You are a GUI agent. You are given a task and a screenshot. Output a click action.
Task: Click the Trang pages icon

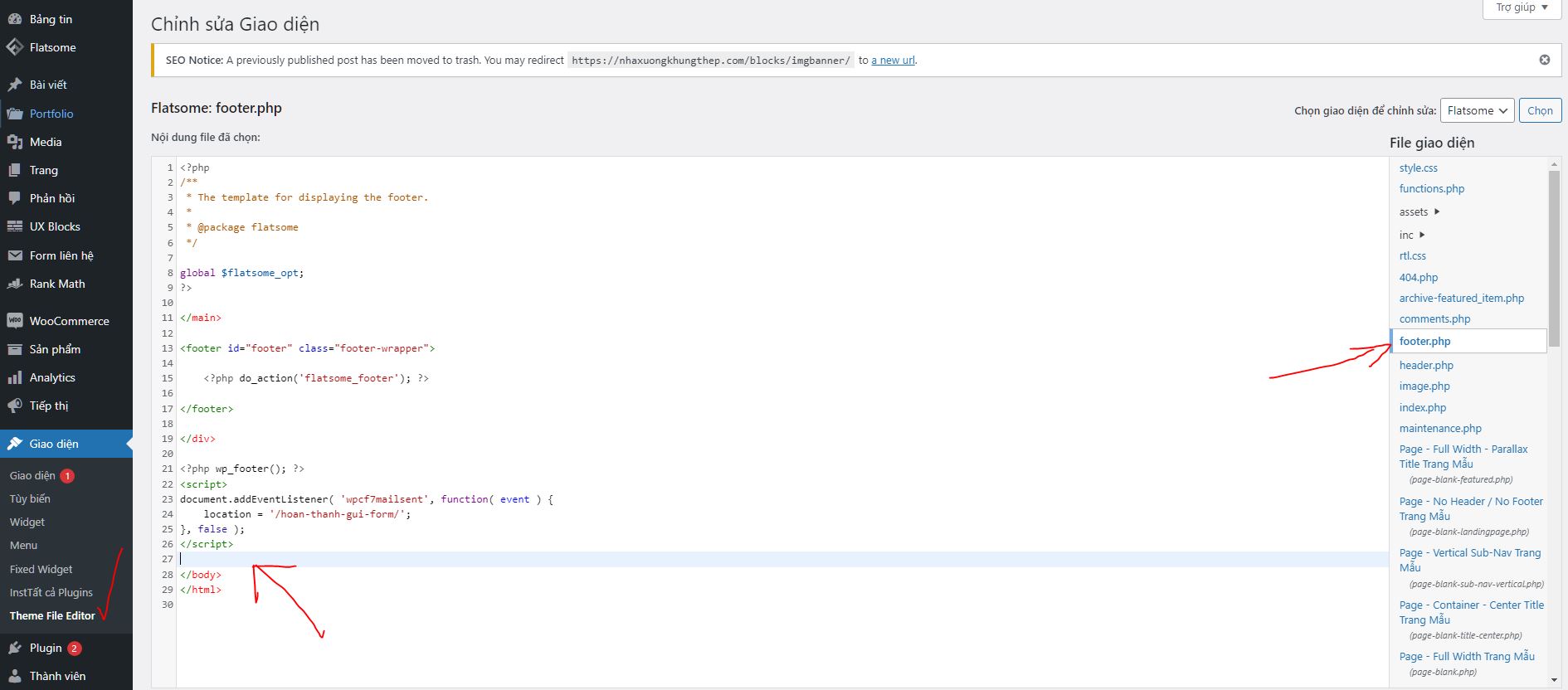coord(15,170)
